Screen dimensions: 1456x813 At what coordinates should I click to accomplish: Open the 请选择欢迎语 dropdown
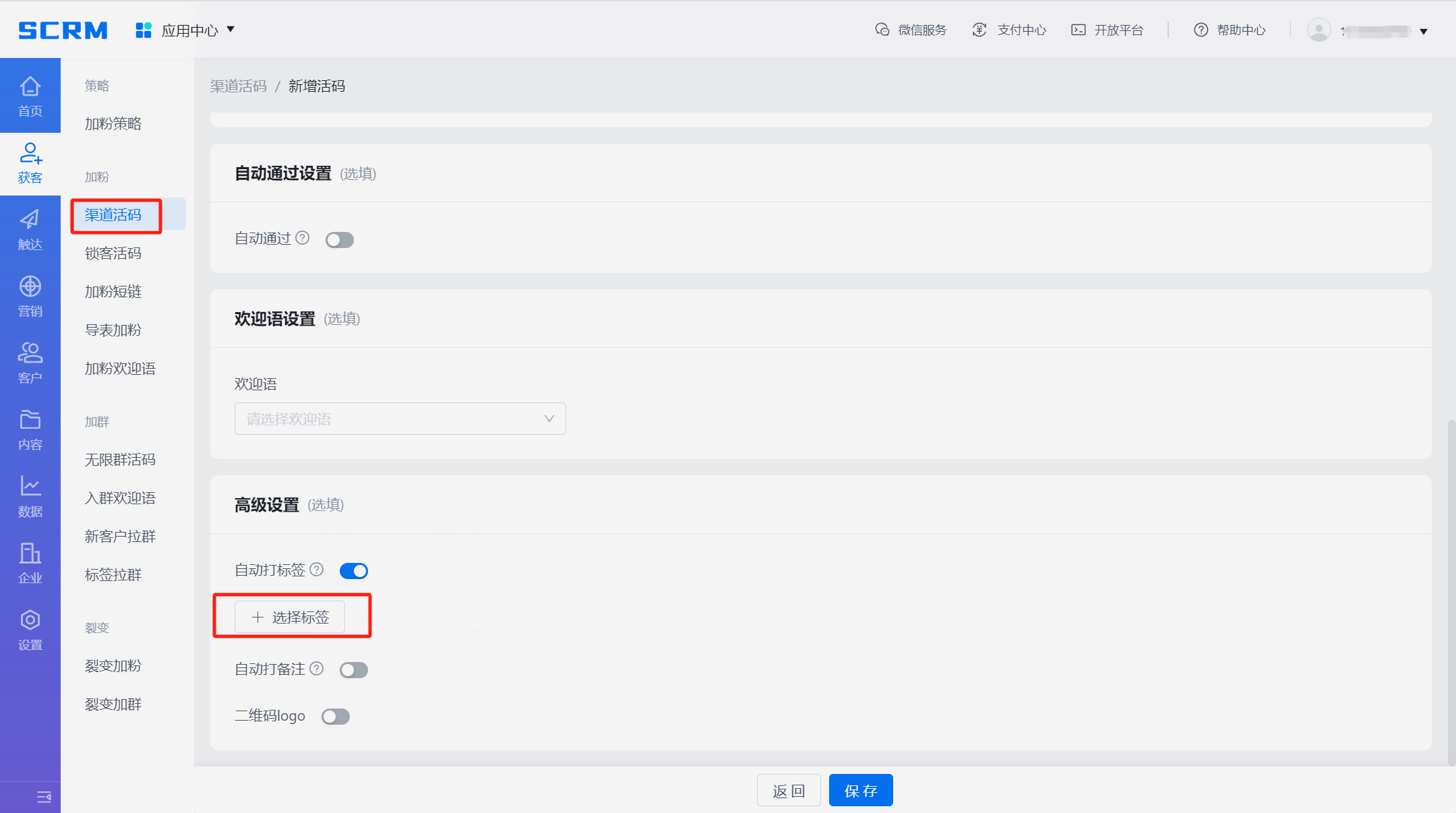point(400,419)
